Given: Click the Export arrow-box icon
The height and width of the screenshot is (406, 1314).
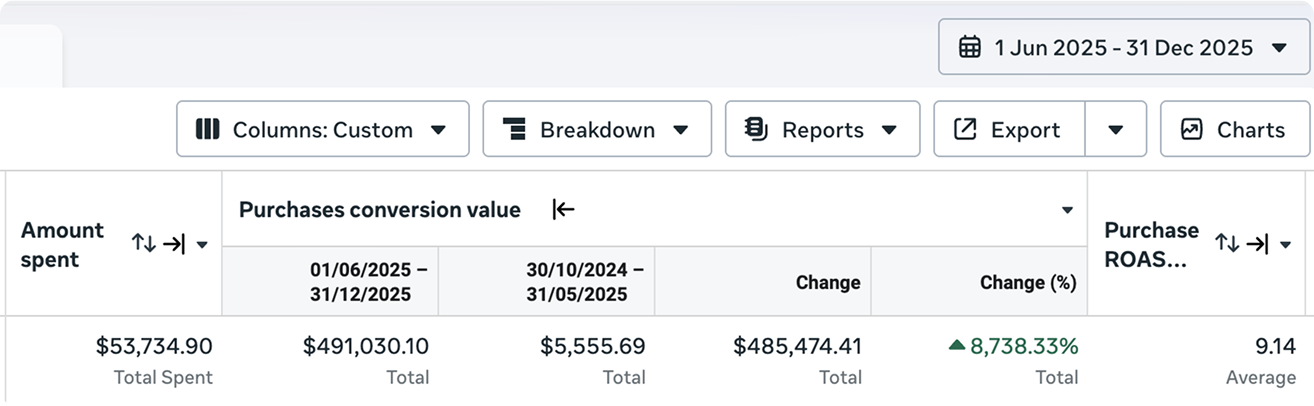Looking at the screenshot, I should click(x=965, y=130).
